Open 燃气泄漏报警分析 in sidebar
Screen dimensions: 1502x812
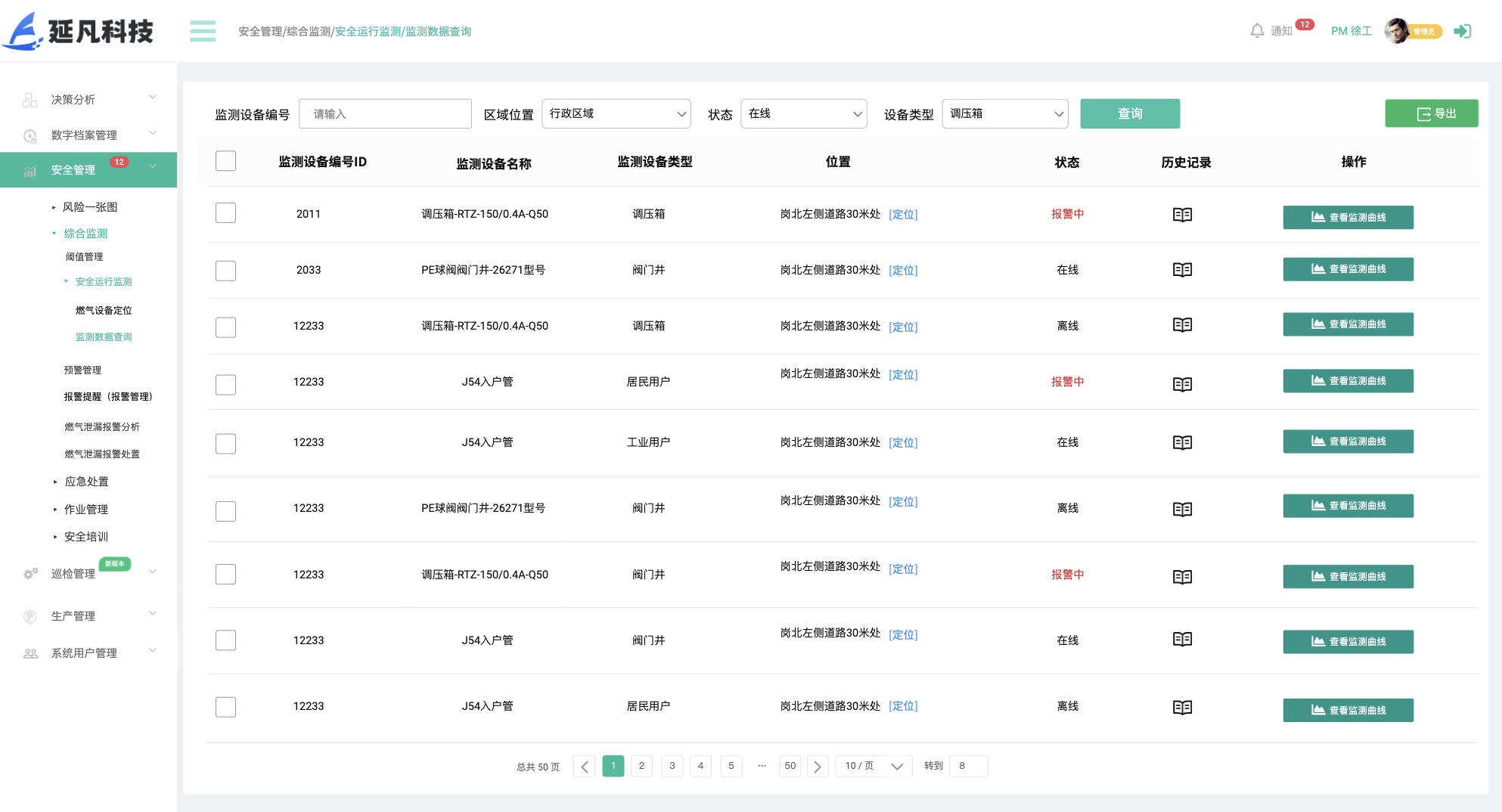point(102,427)
